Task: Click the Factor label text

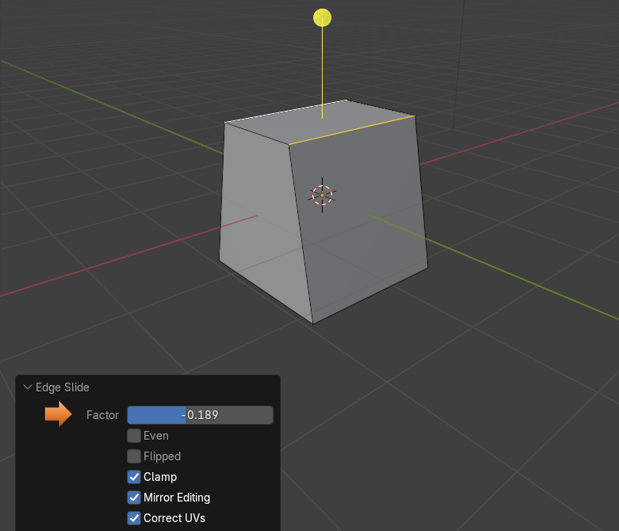Action: [102, 415]
